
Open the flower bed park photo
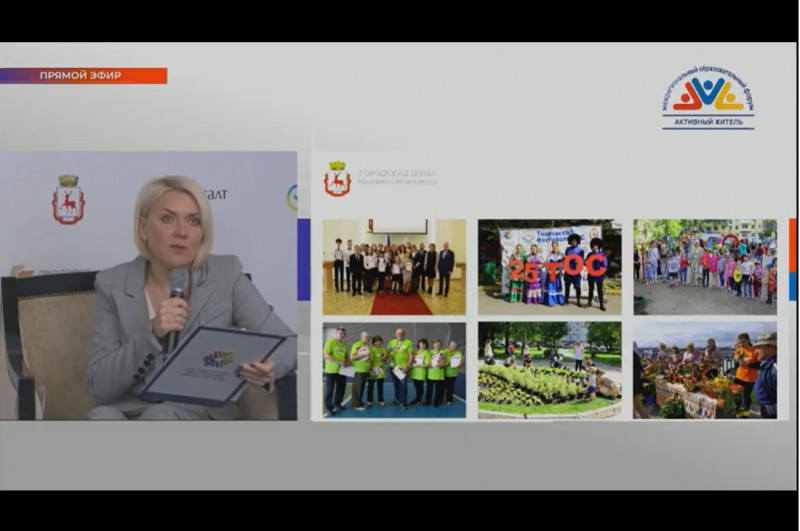[x=549, y=369]
